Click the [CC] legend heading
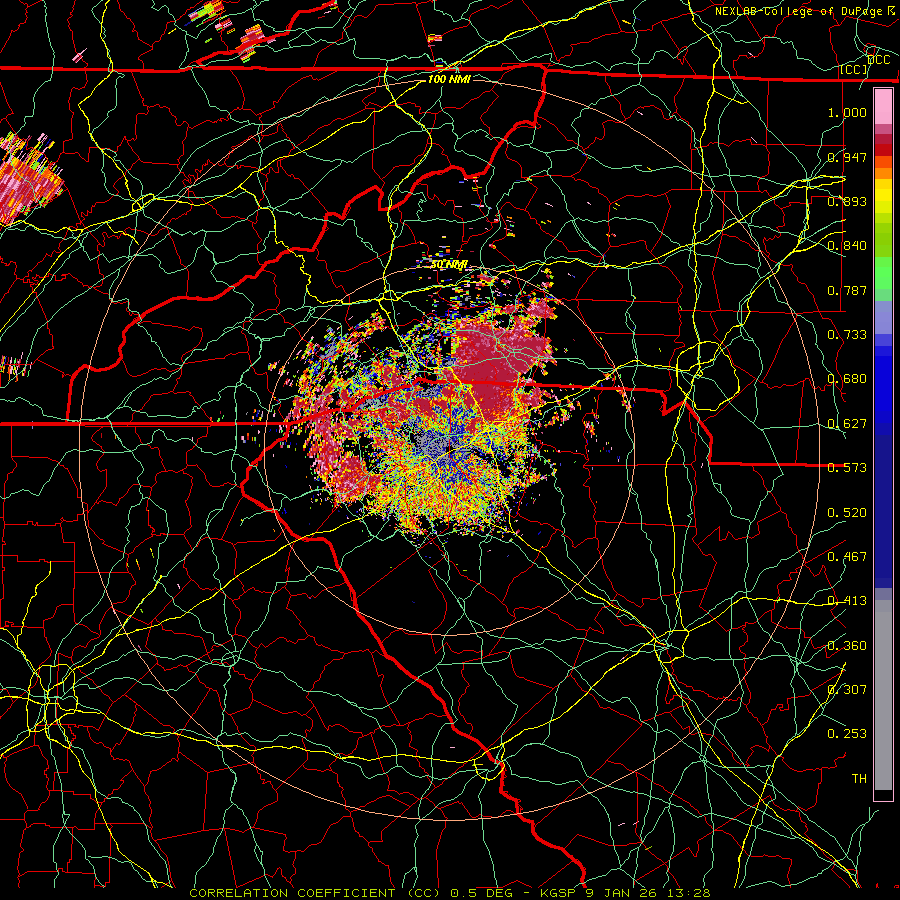 click(854, 70)
